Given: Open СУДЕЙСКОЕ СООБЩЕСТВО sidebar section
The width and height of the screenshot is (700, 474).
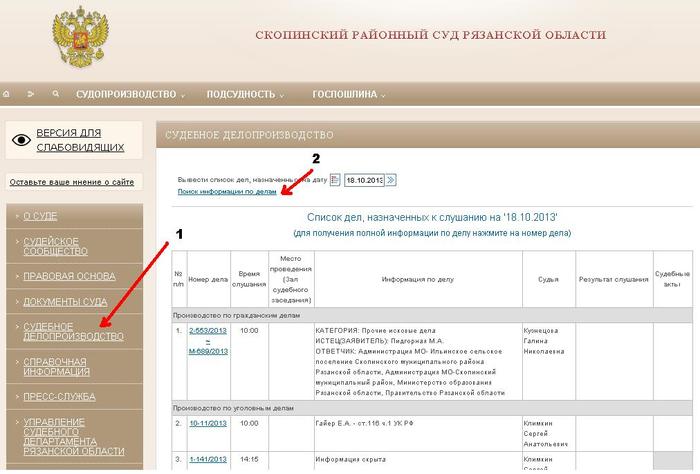Looking at the screenshot, I should click(55, 246).
